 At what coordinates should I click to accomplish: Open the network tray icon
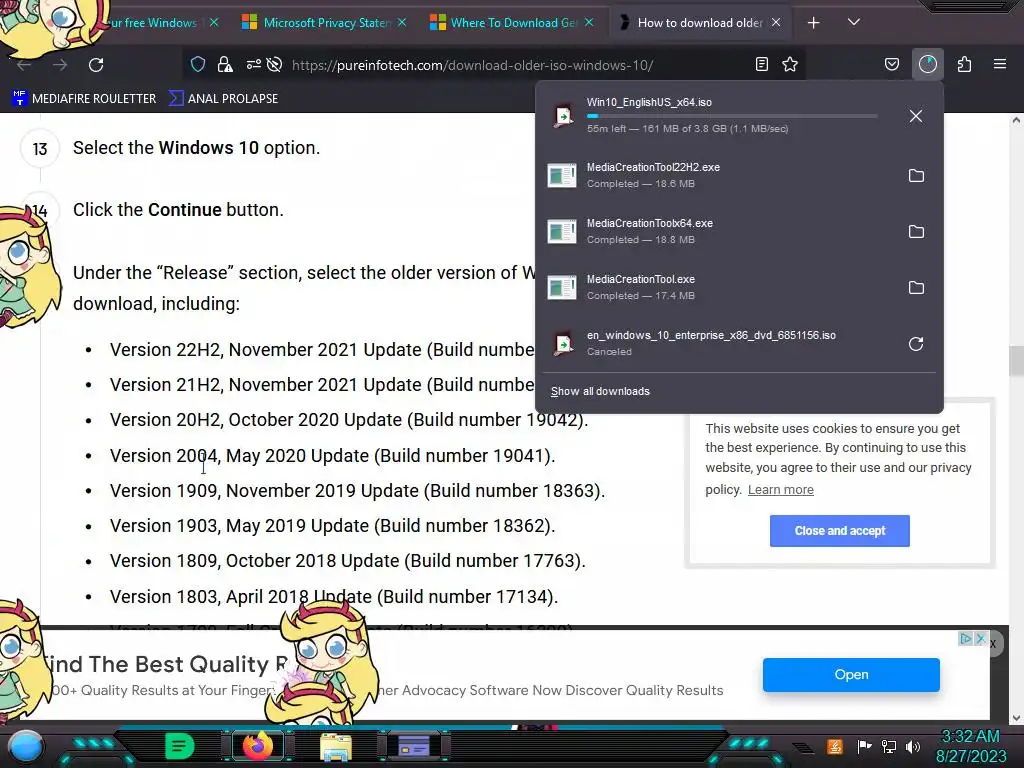coord(889,746)
